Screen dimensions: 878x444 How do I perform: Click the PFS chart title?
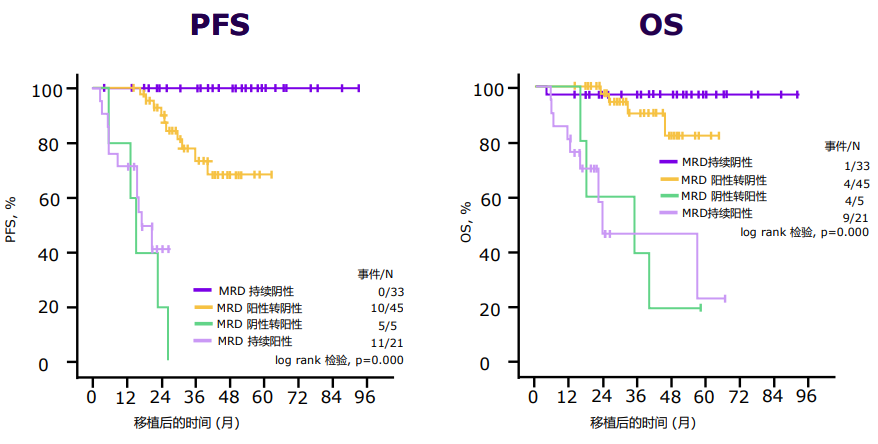pyautogui.click(x=220, y=24)
